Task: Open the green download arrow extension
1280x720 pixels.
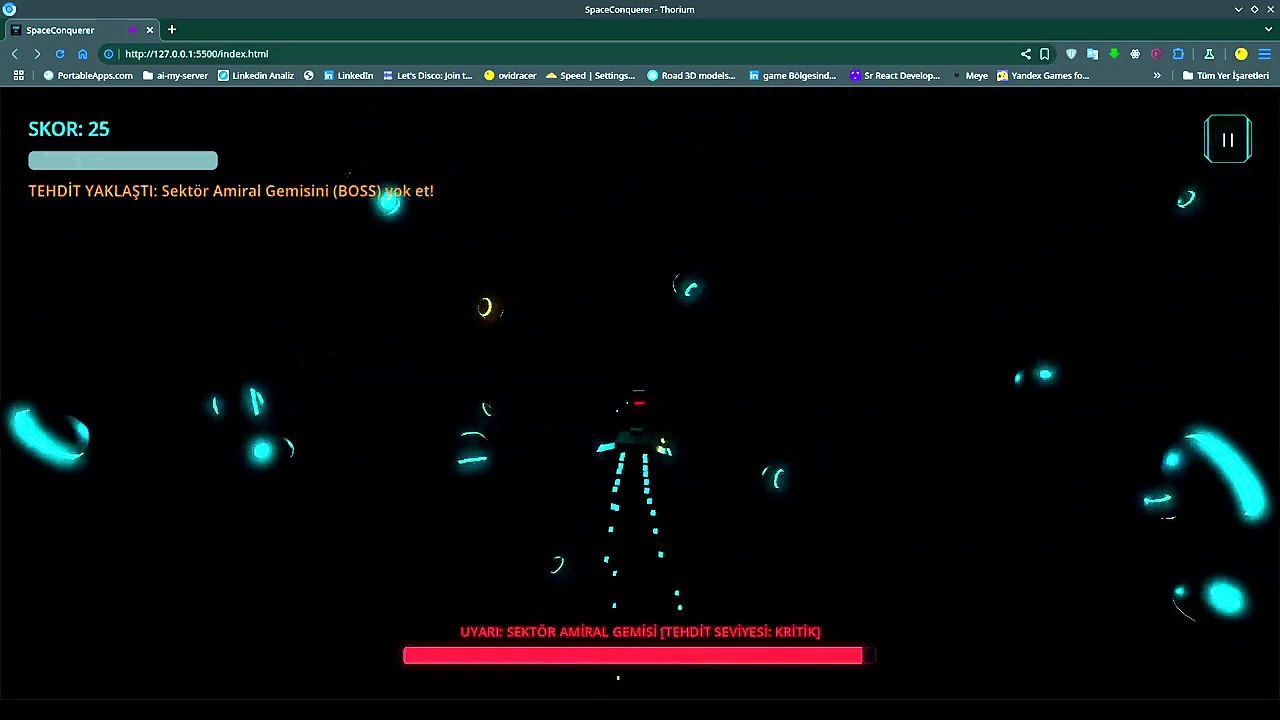Action: [1114, 54]
